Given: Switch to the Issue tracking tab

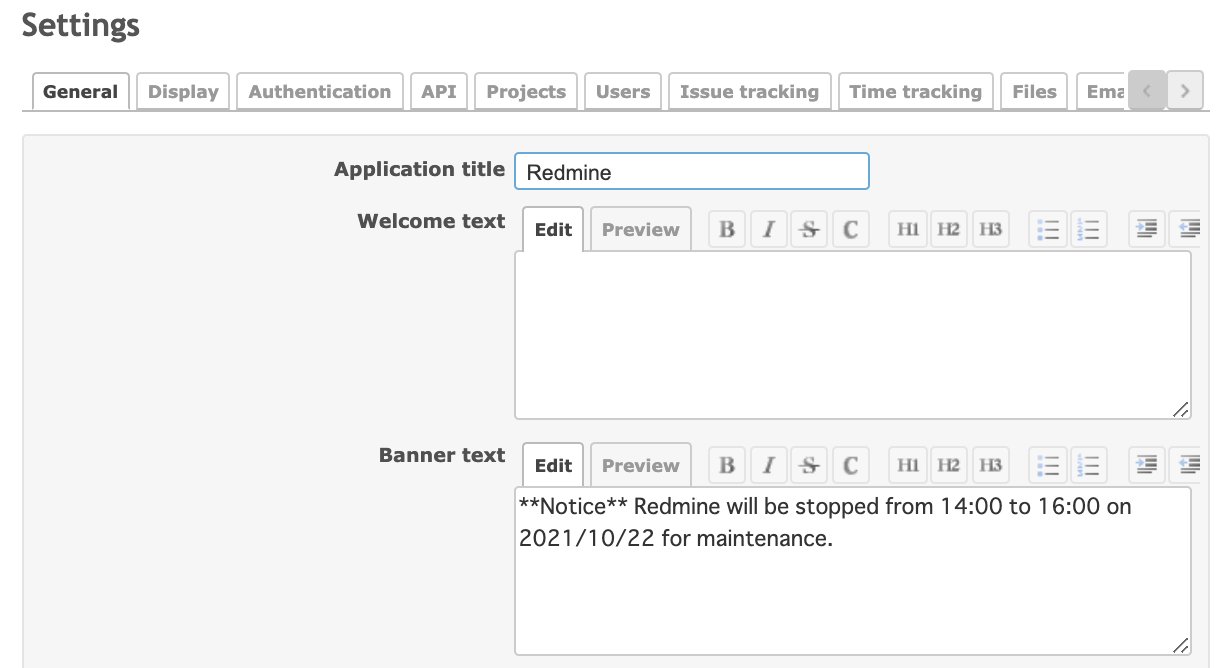Looking at the screenshot, I should click(x=750, y=92).
